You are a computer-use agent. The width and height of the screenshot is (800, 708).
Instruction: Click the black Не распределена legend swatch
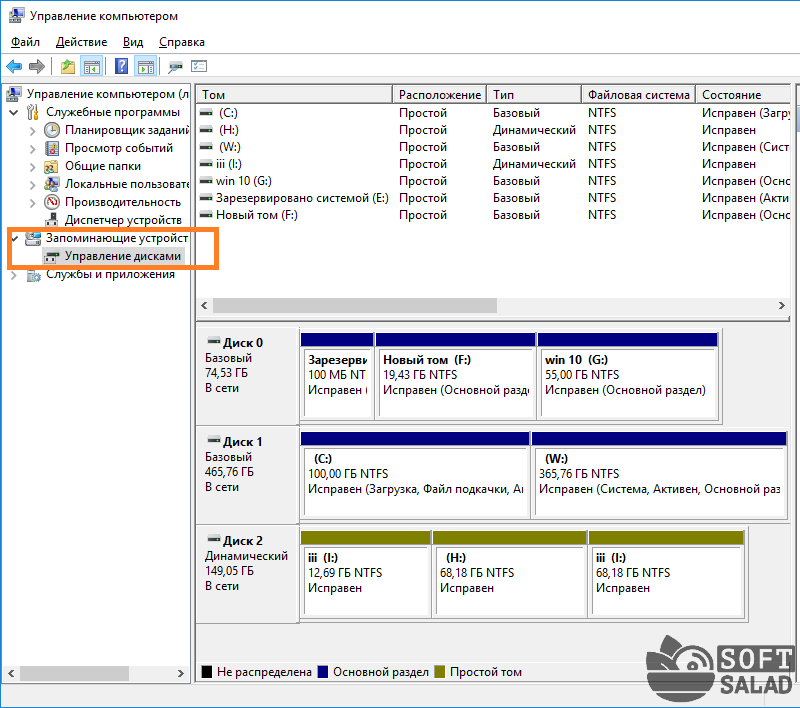point(207,671)
